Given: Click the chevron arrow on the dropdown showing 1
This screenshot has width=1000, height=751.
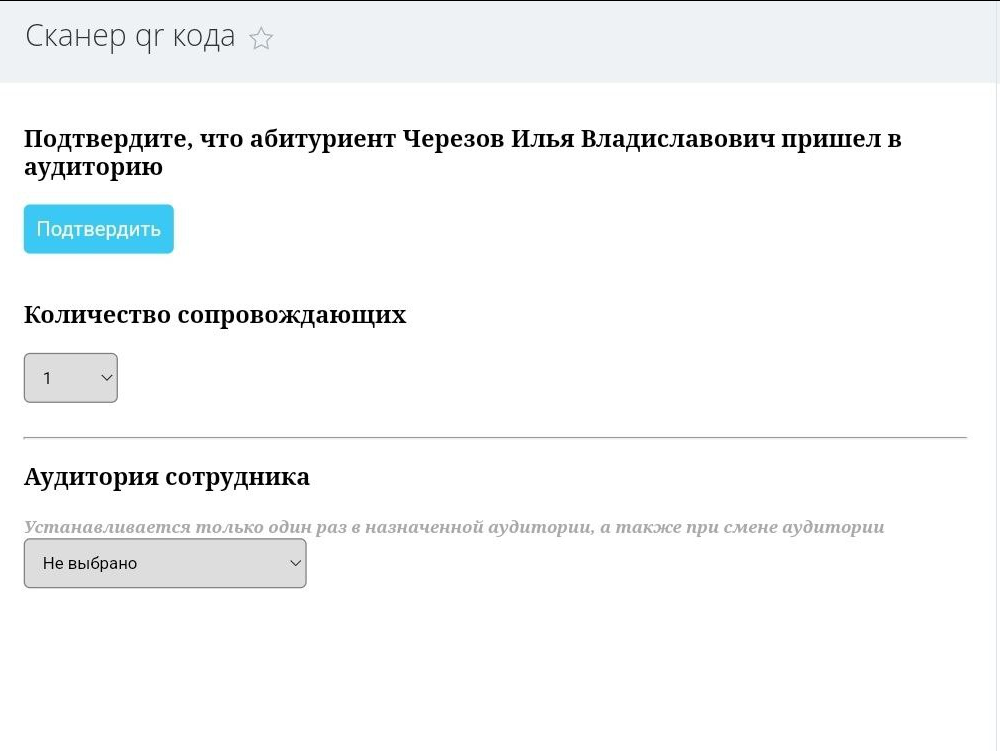Looking at the screenshot, I should pos(107,378).
